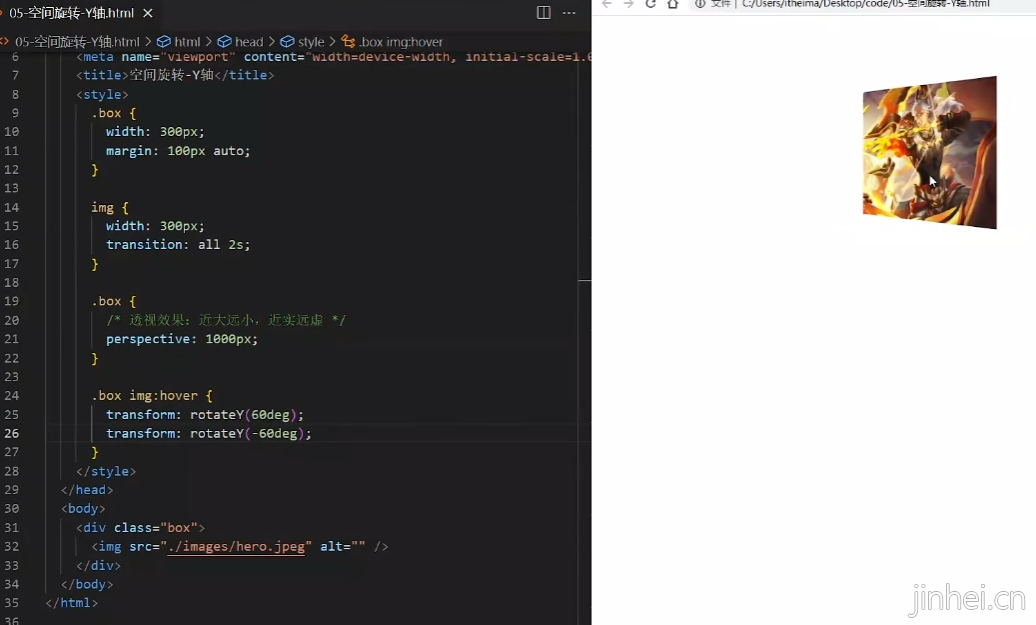Open the html breadcrumb segment
Viewport: 1036px width, 625px height.
point(179,42)
